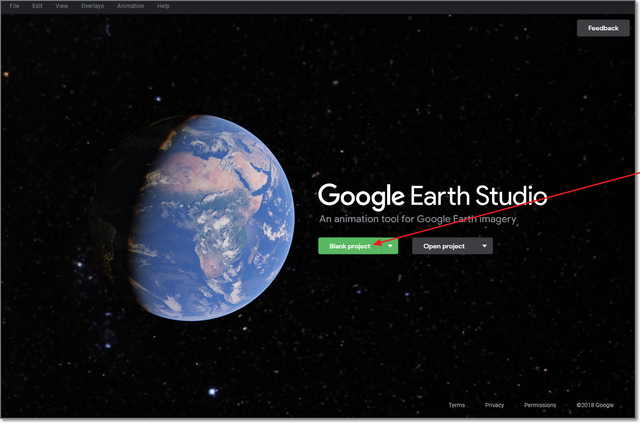Expand the Open project dropdown arrow
The image size is (640, 423).
point(484,246)
